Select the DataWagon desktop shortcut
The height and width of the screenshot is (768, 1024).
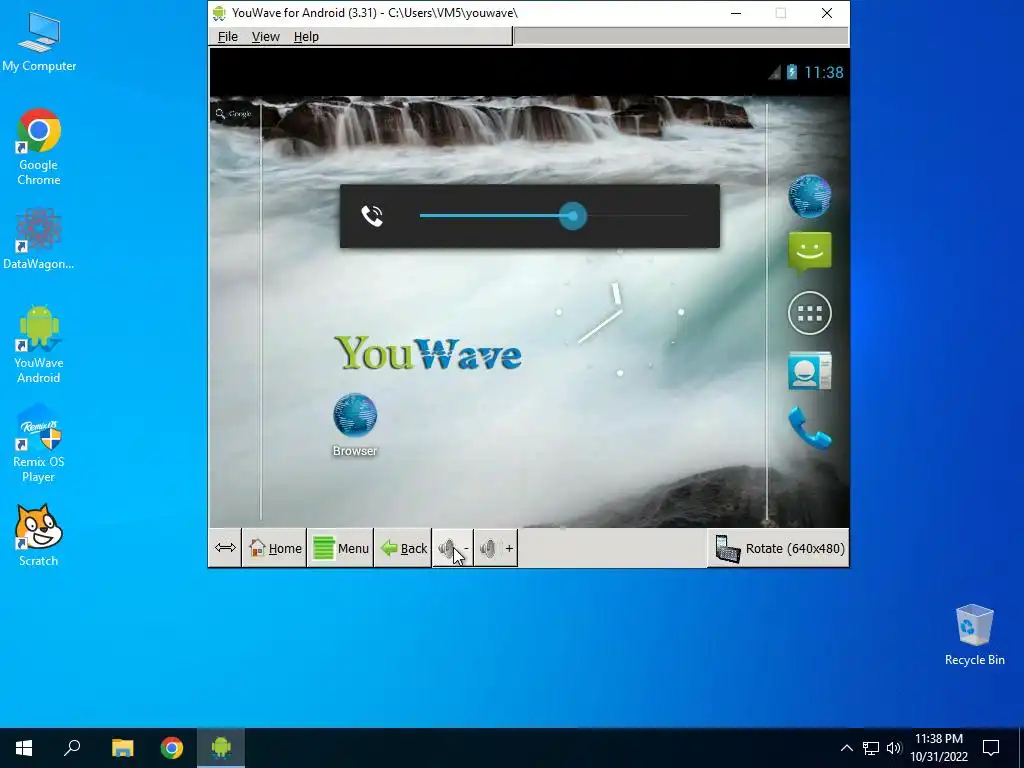[x=39, y=239]
